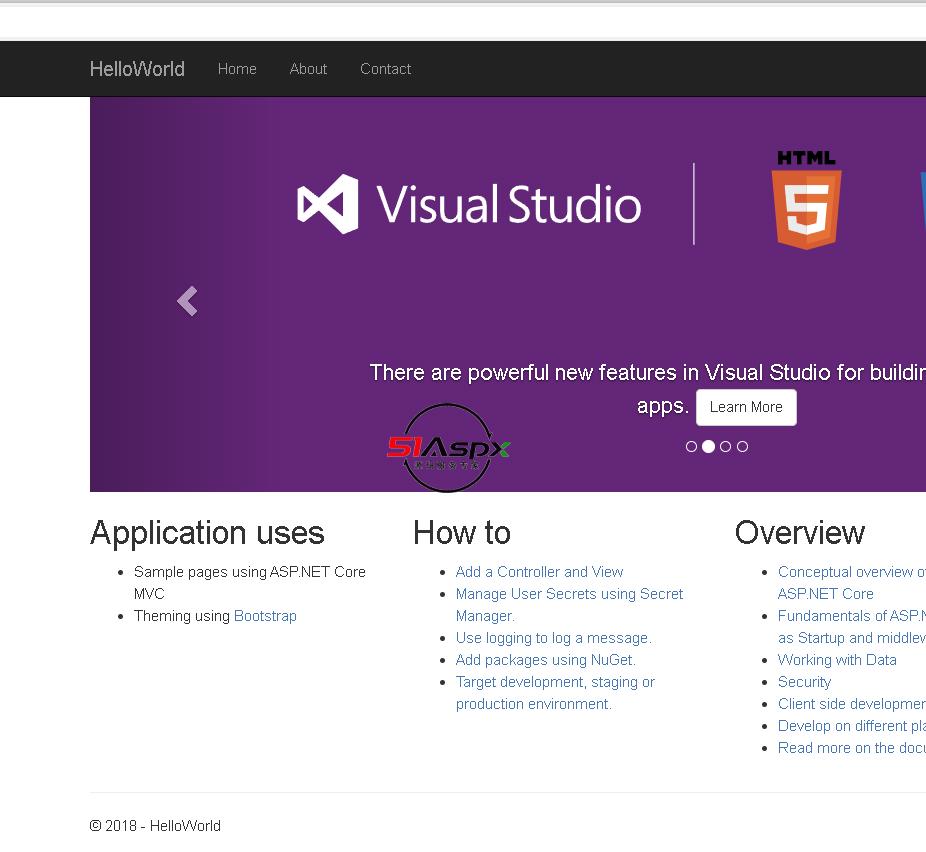This screenshot has height=852, width=926.
Task: Click the carousel caption about powerful new features
Action: click(648, 390)
